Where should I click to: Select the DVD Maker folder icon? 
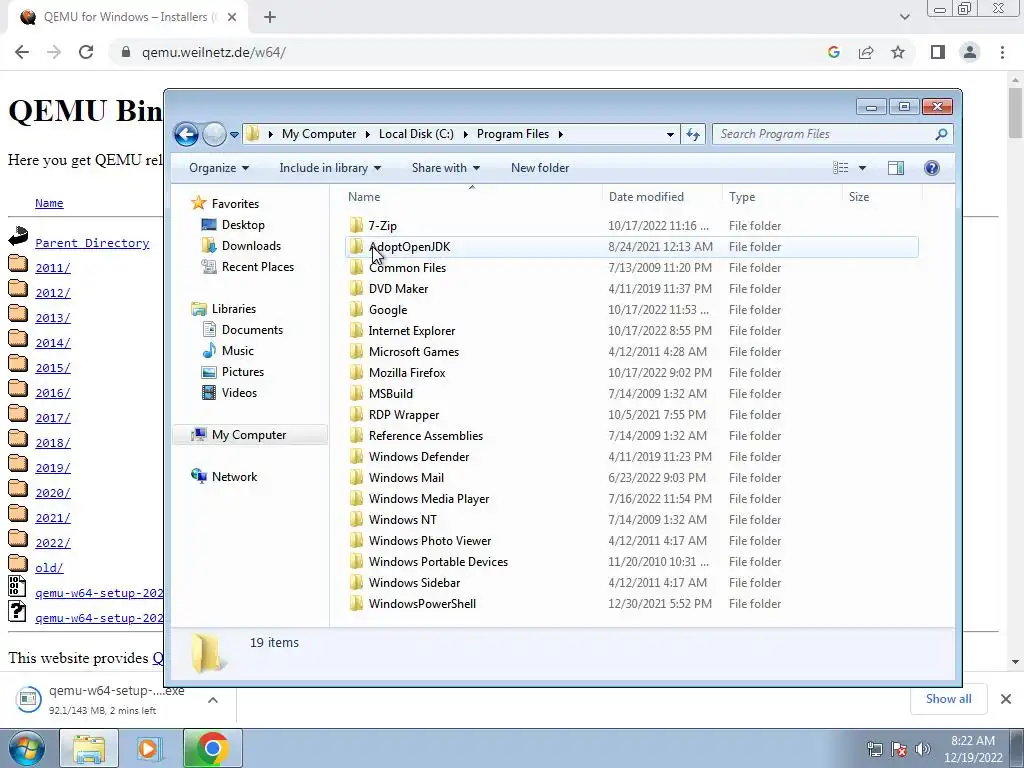tap(356, 289)
